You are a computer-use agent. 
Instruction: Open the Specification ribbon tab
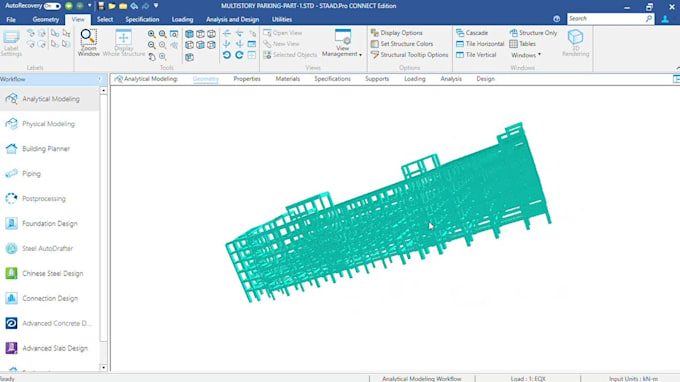point(142,20)
